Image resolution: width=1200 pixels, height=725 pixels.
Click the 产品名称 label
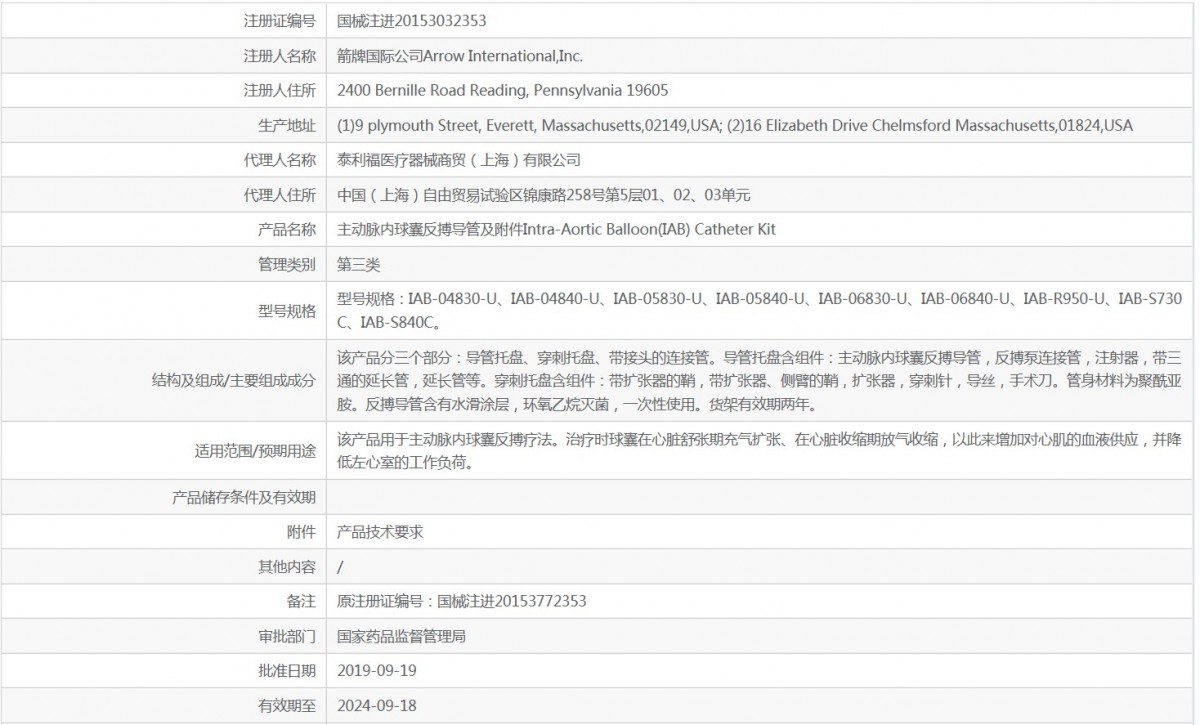tap(287, 230)
